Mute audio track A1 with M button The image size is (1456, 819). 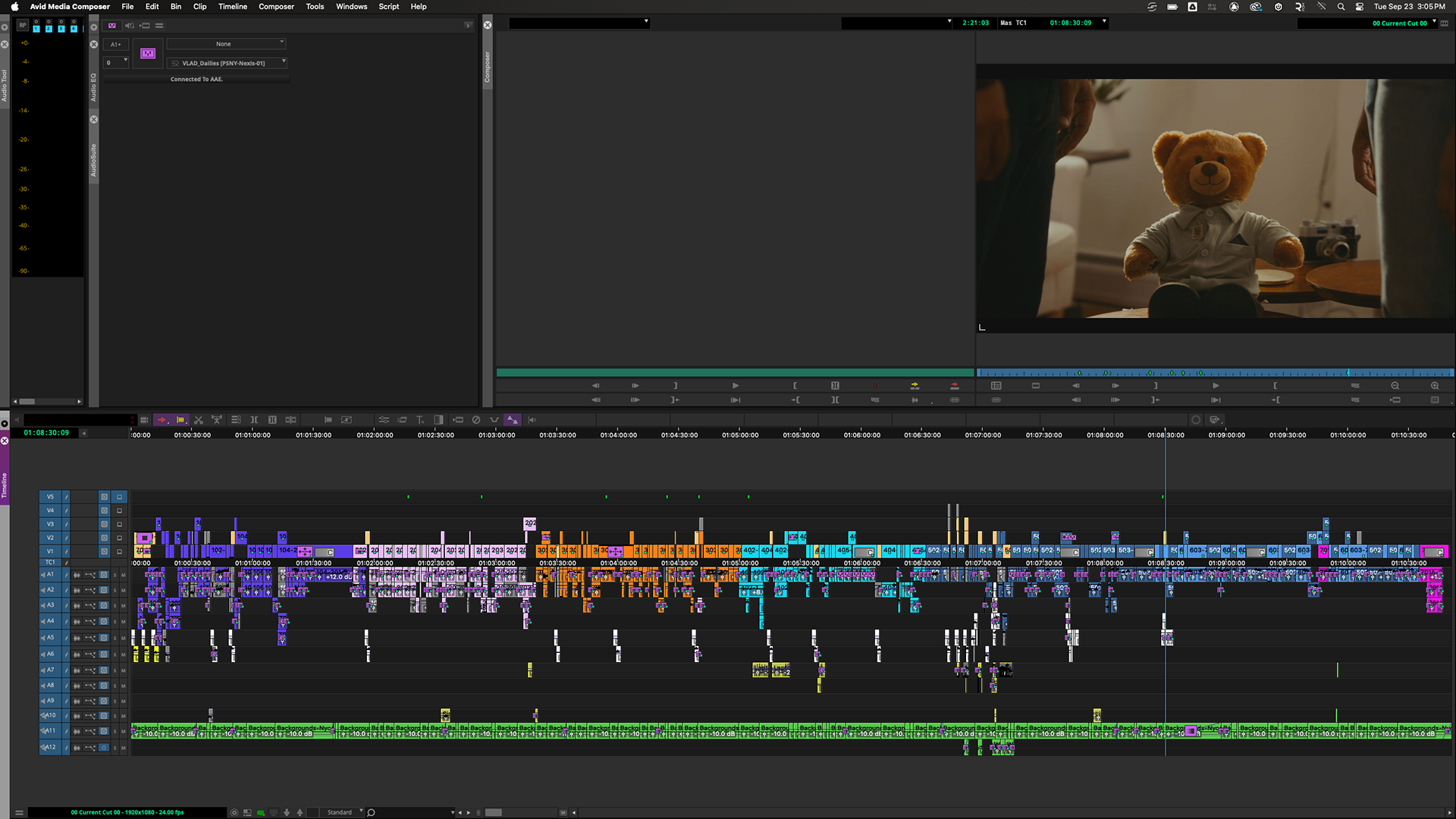point(124,575)
